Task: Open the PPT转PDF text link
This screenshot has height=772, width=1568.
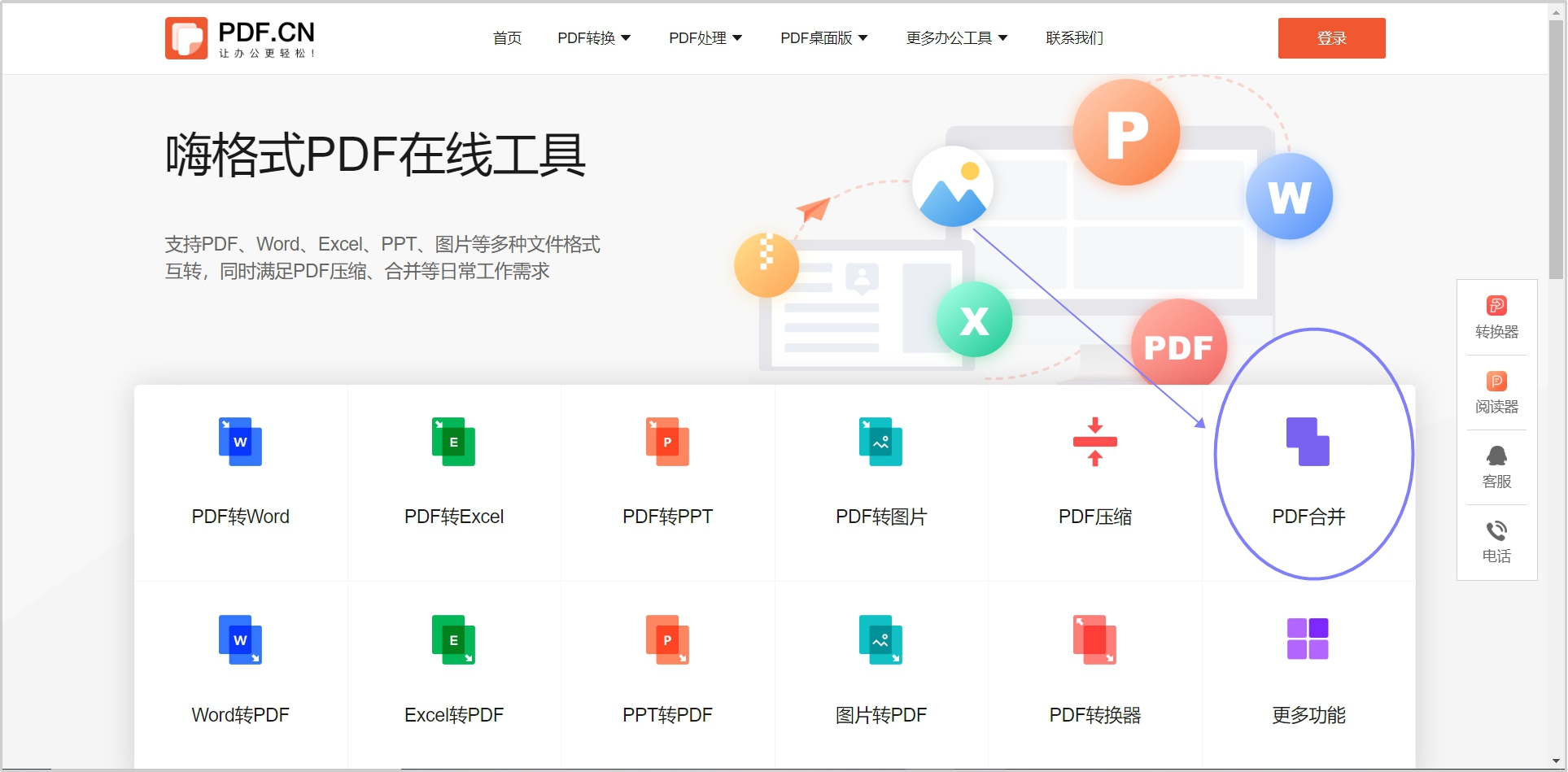Action: [667, 715]
